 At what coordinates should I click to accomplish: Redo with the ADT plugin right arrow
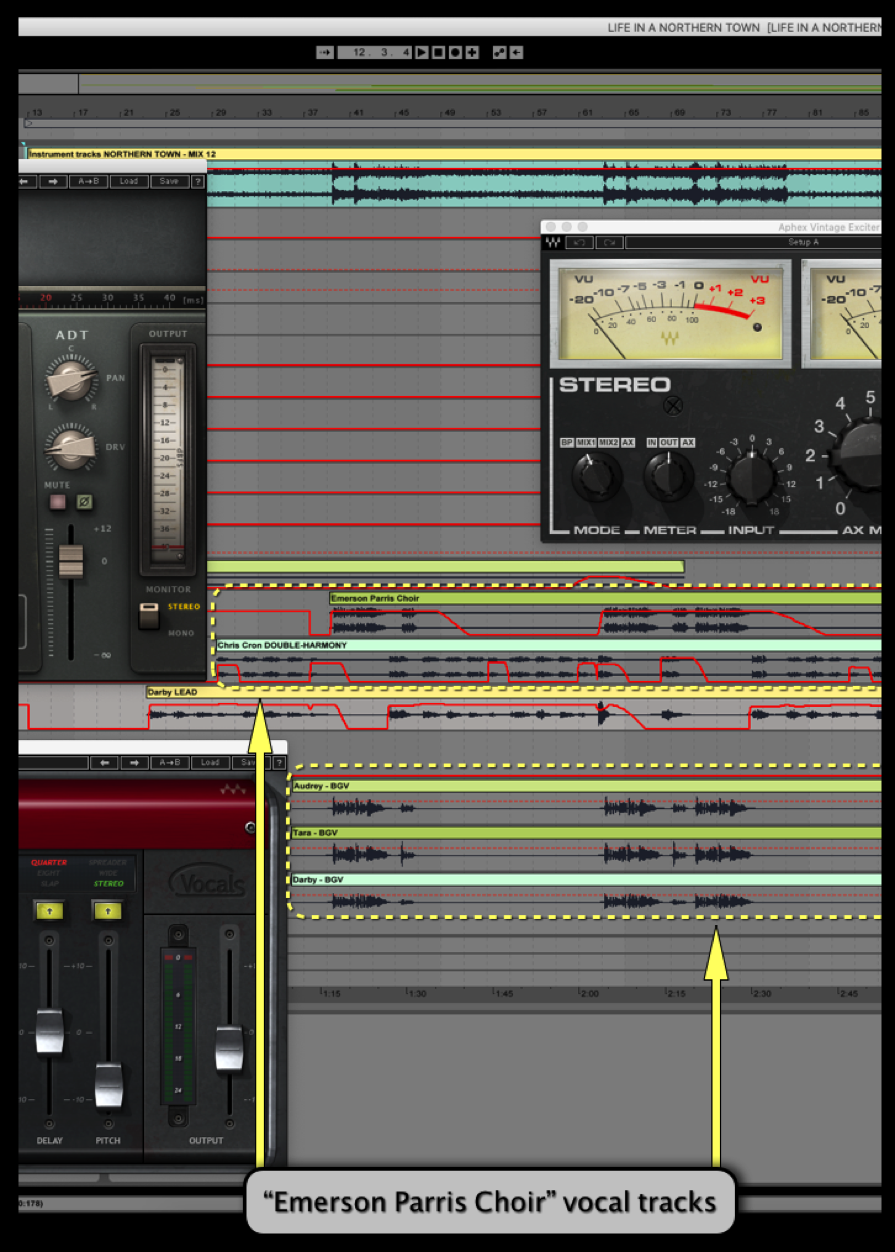(53, 181)
